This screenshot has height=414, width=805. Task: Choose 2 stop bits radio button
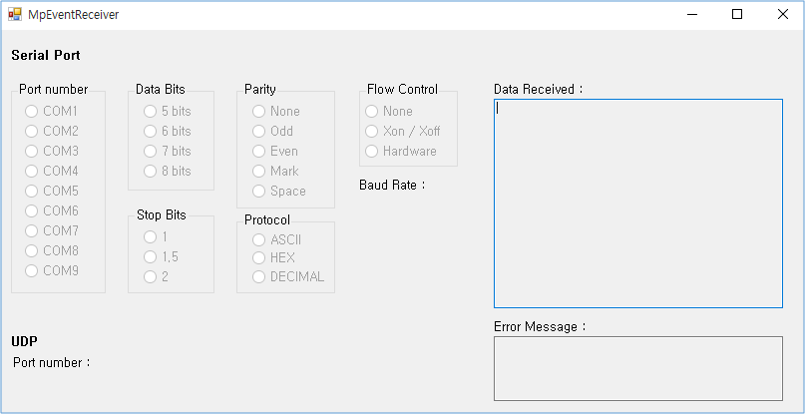pyautogui.click(x=151, y=277)
